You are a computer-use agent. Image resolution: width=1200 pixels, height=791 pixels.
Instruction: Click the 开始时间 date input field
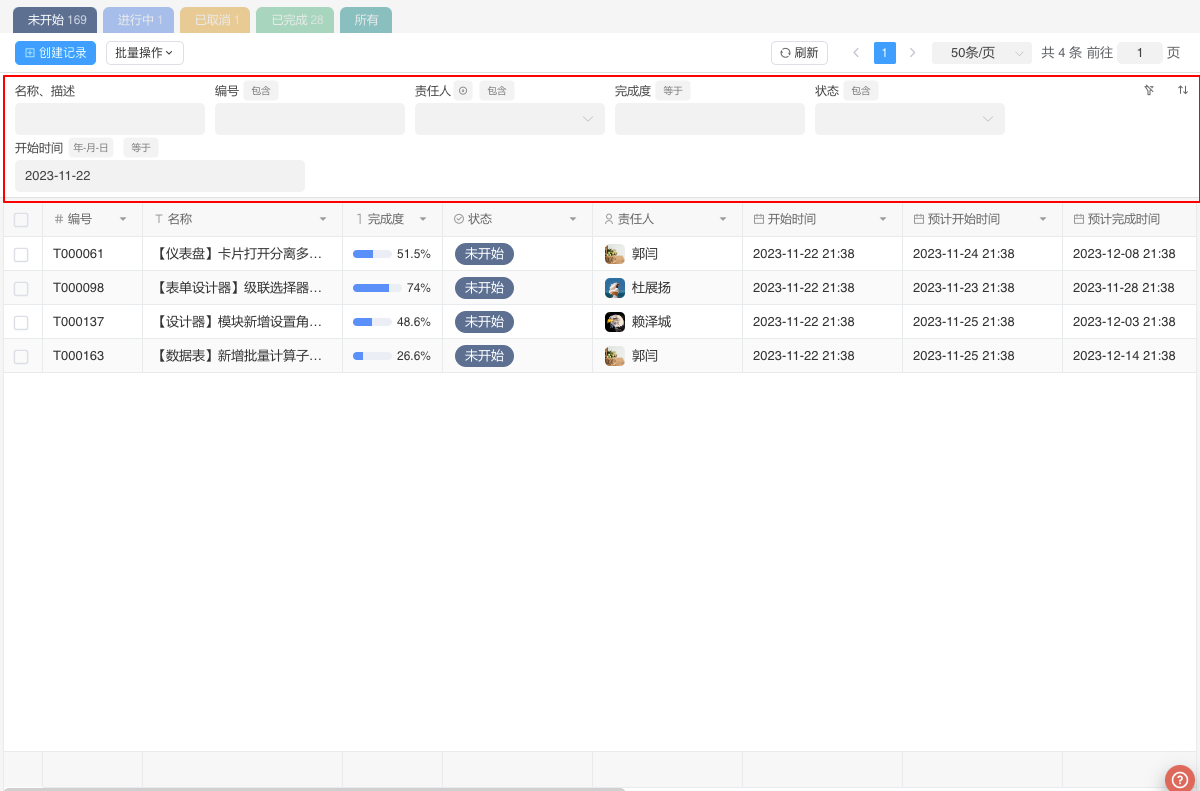(x=160, y=176)
